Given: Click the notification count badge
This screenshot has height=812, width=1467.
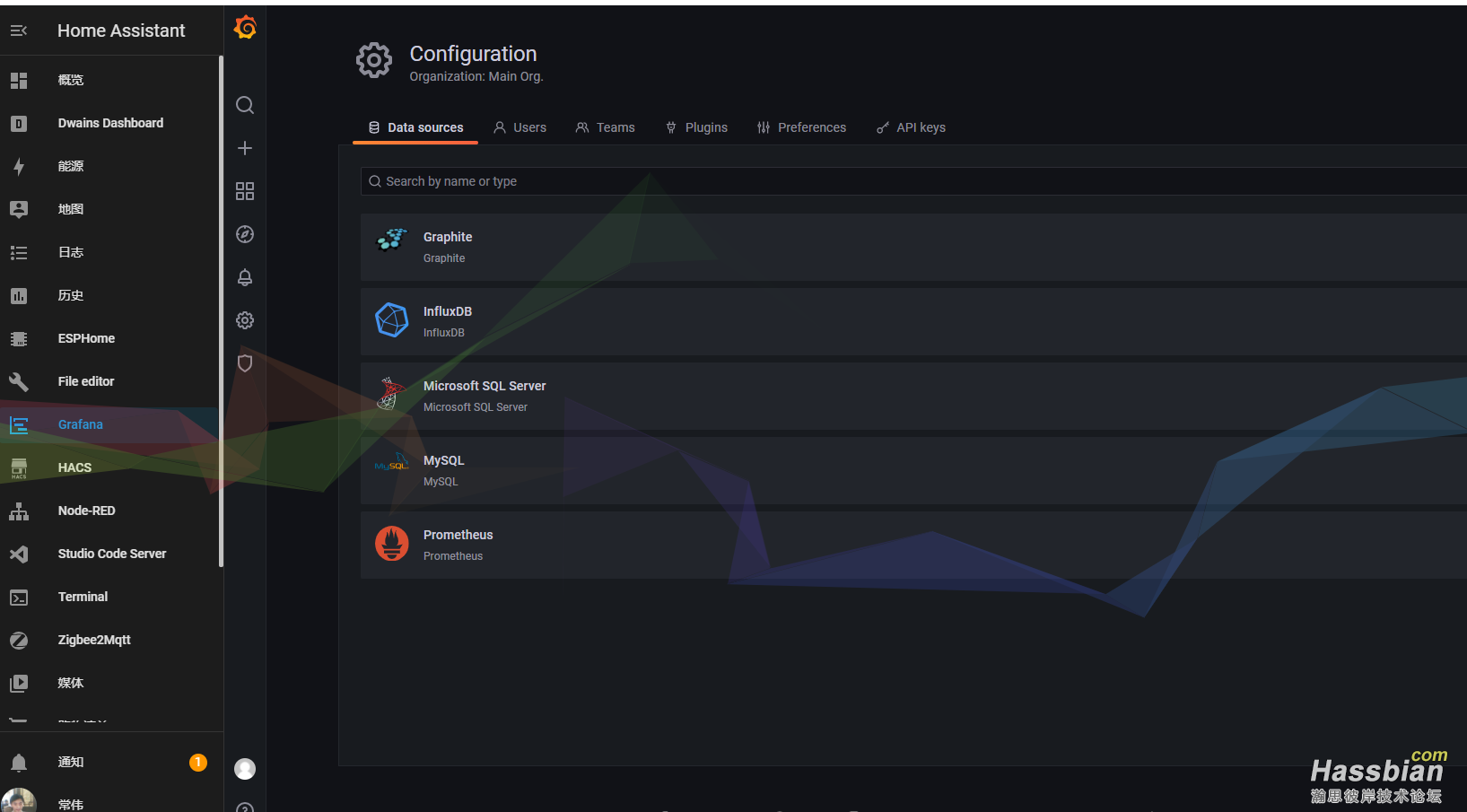Looking at the screenshot, I should pyautogui.click(x=198, y=762).
